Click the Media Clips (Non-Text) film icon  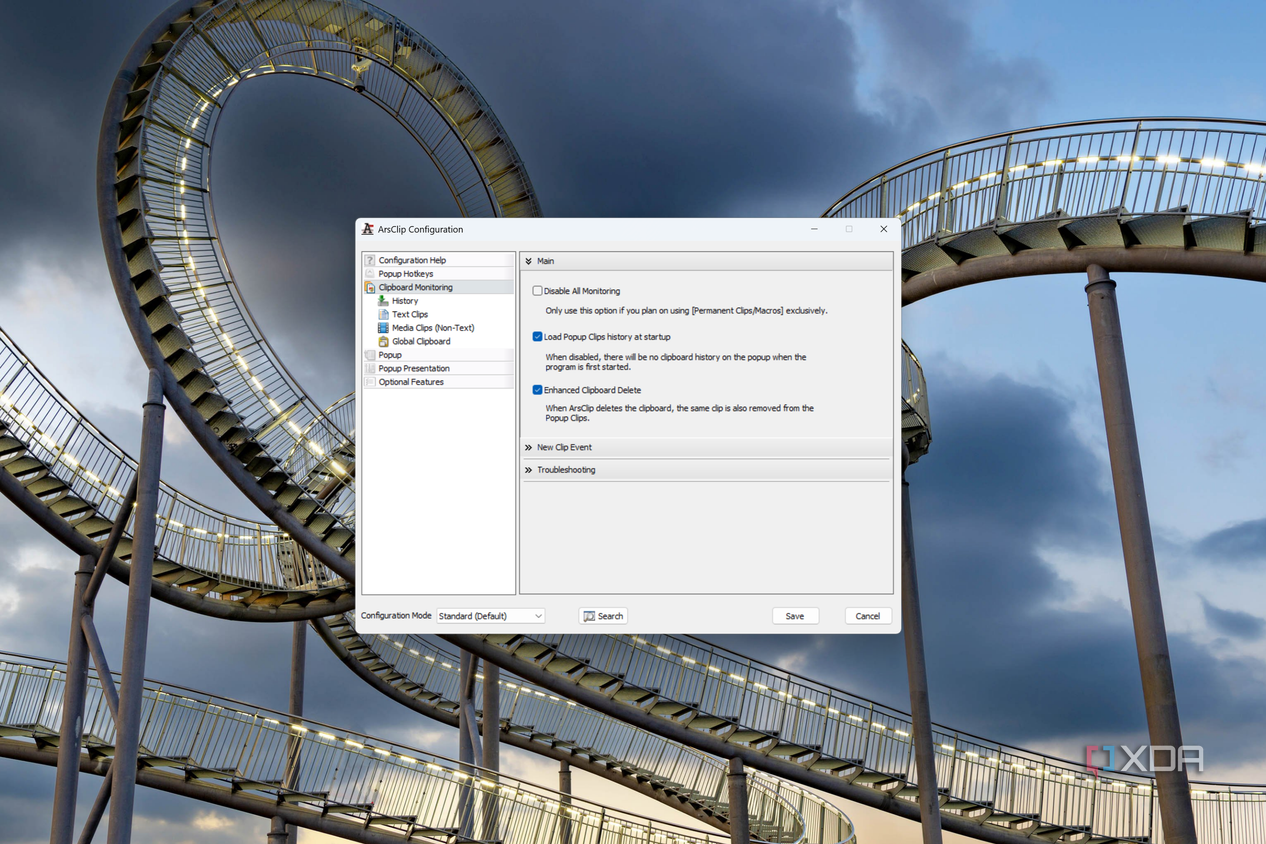click(383, 328)
